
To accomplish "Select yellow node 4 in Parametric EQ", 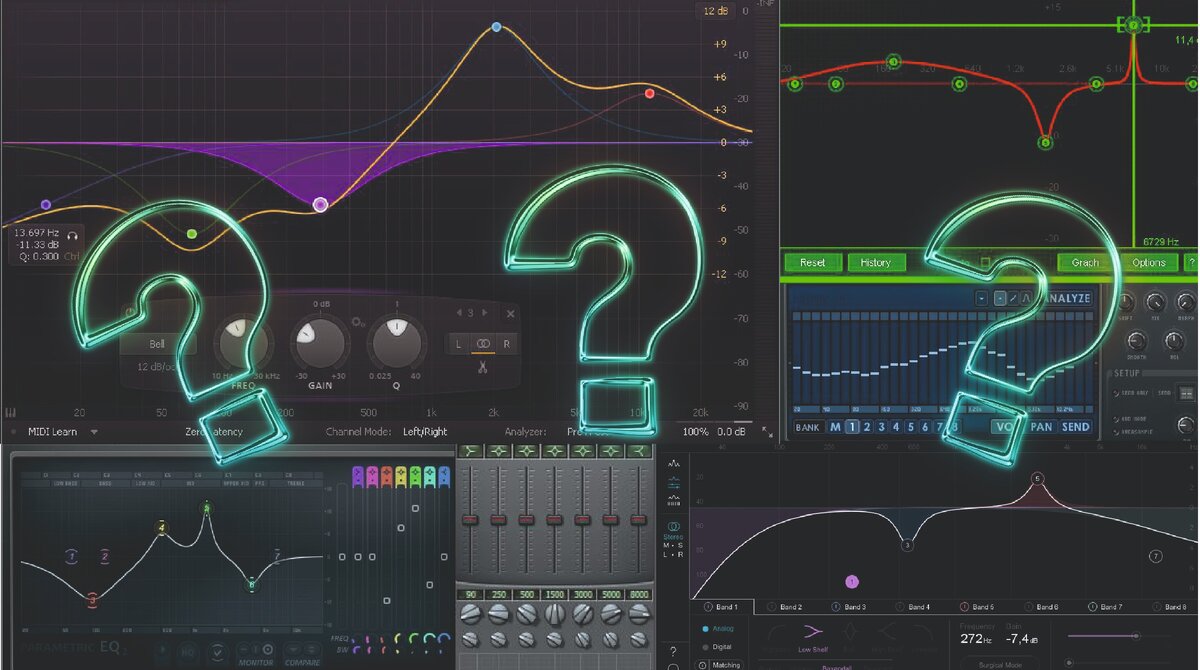I will tap(162, 527).
